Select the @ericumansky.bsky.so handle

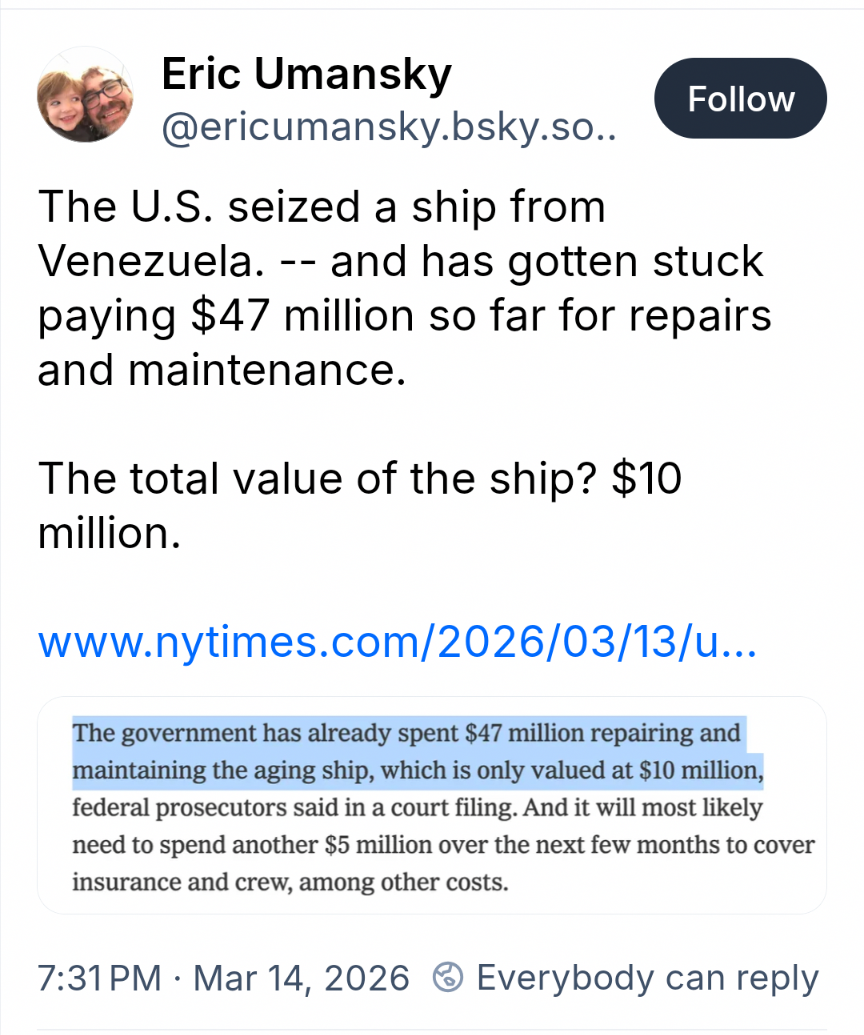point(388,131)
